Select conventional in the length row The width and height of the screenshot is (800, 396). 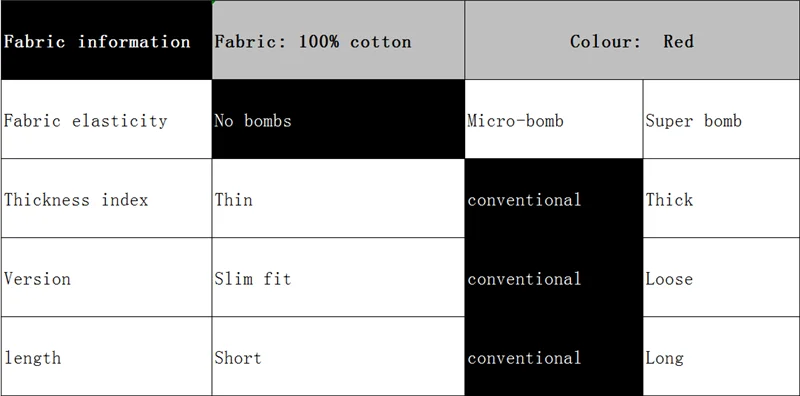(554, 356)
